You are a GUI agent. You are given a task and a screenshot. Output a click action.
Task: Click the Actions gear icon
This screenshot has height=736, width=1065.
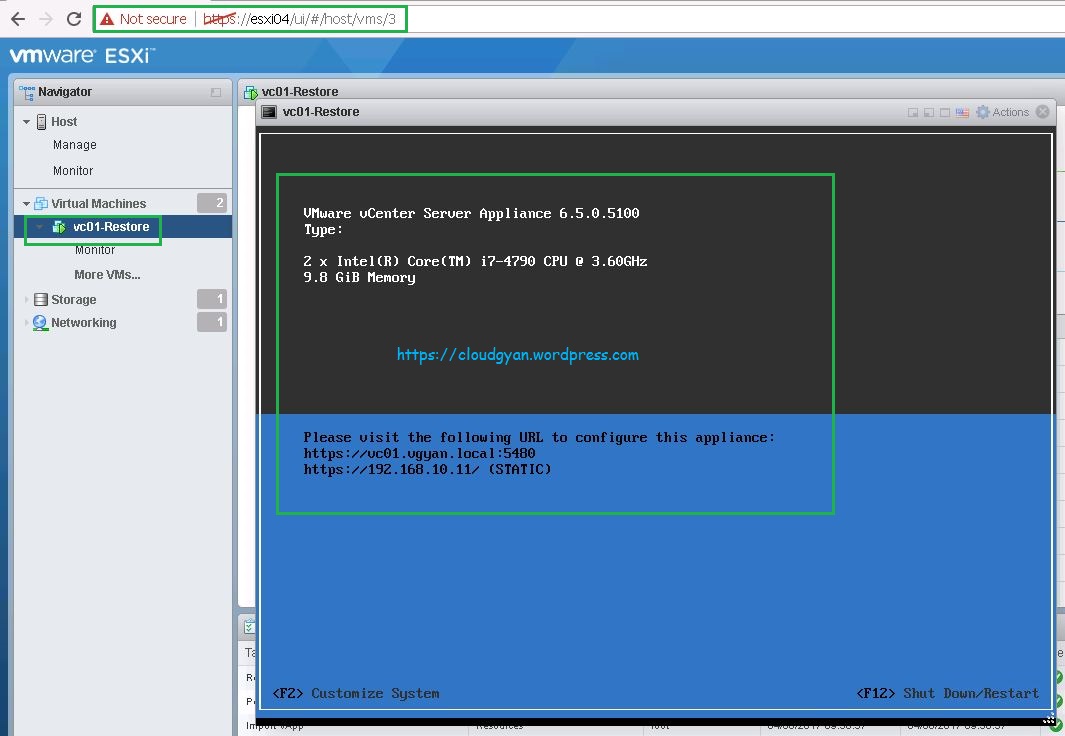983,112
